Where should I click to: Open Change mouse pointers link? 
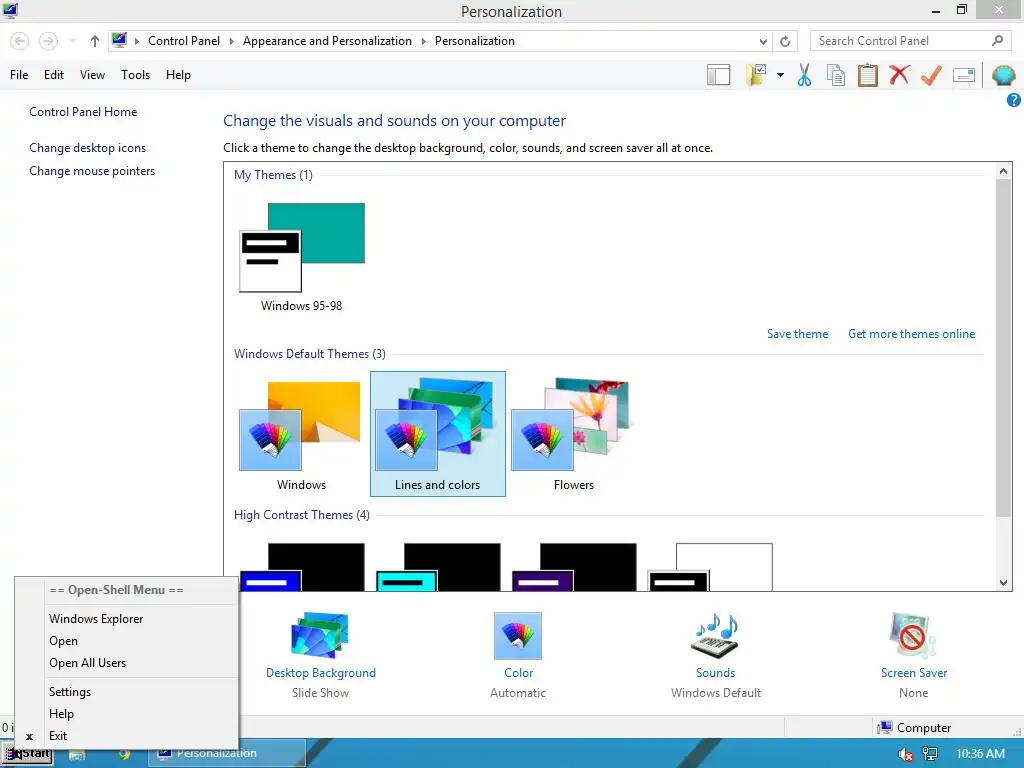click(x=92, y=170)
